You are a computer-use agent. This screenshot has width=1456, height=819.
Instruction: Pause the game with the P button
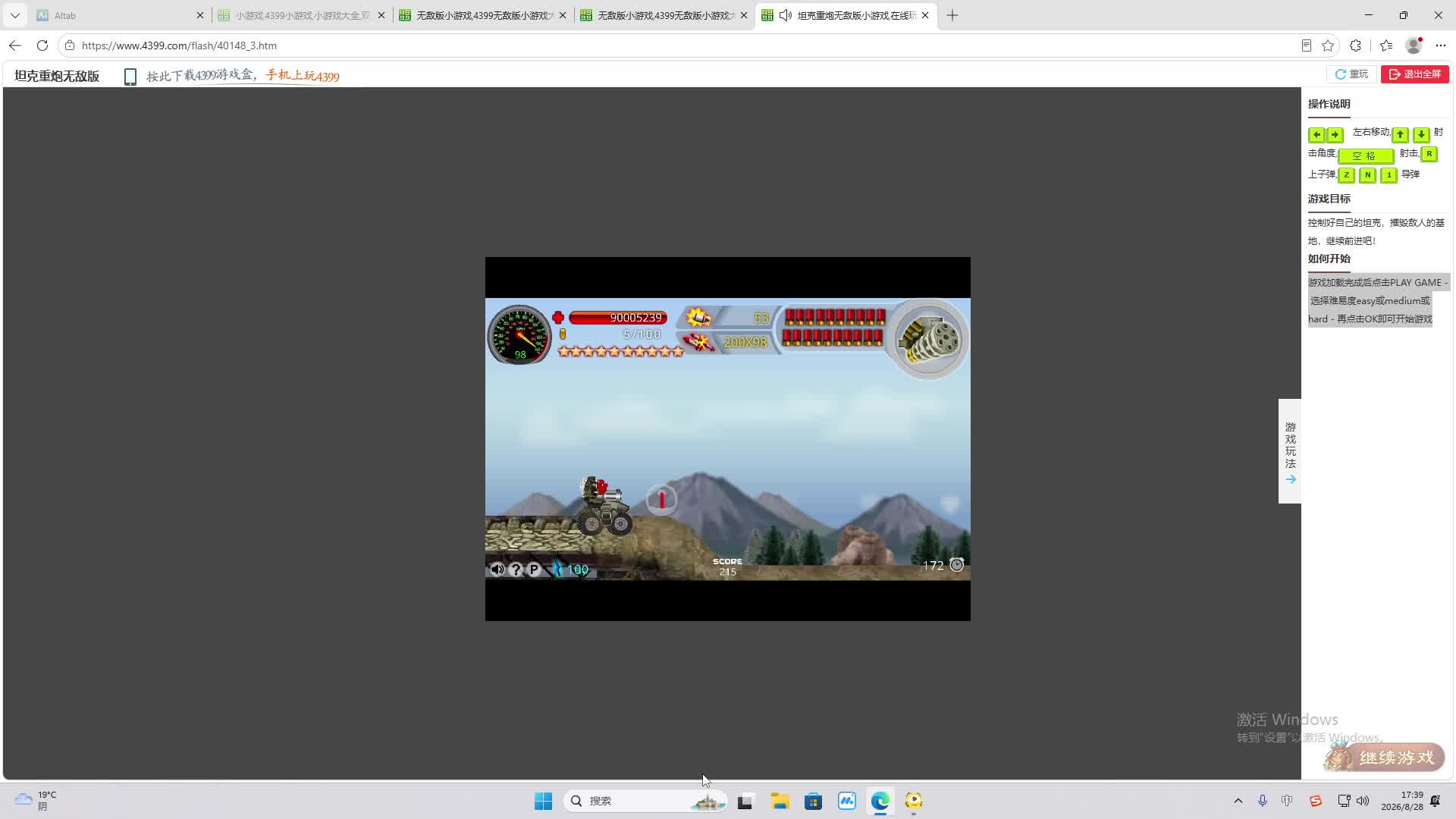click(534, 569)
